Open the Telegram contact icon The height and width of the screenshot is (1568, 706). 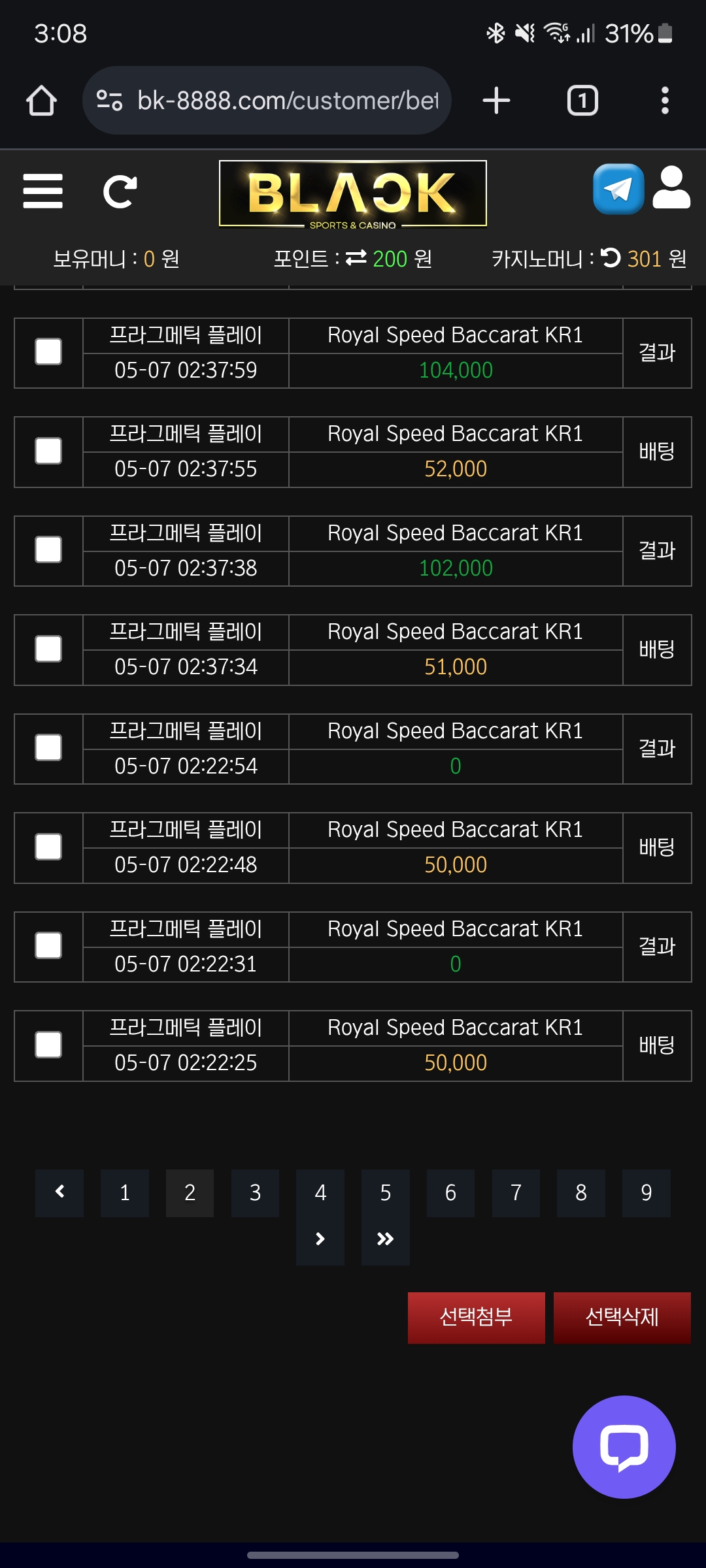pos(618,189)
